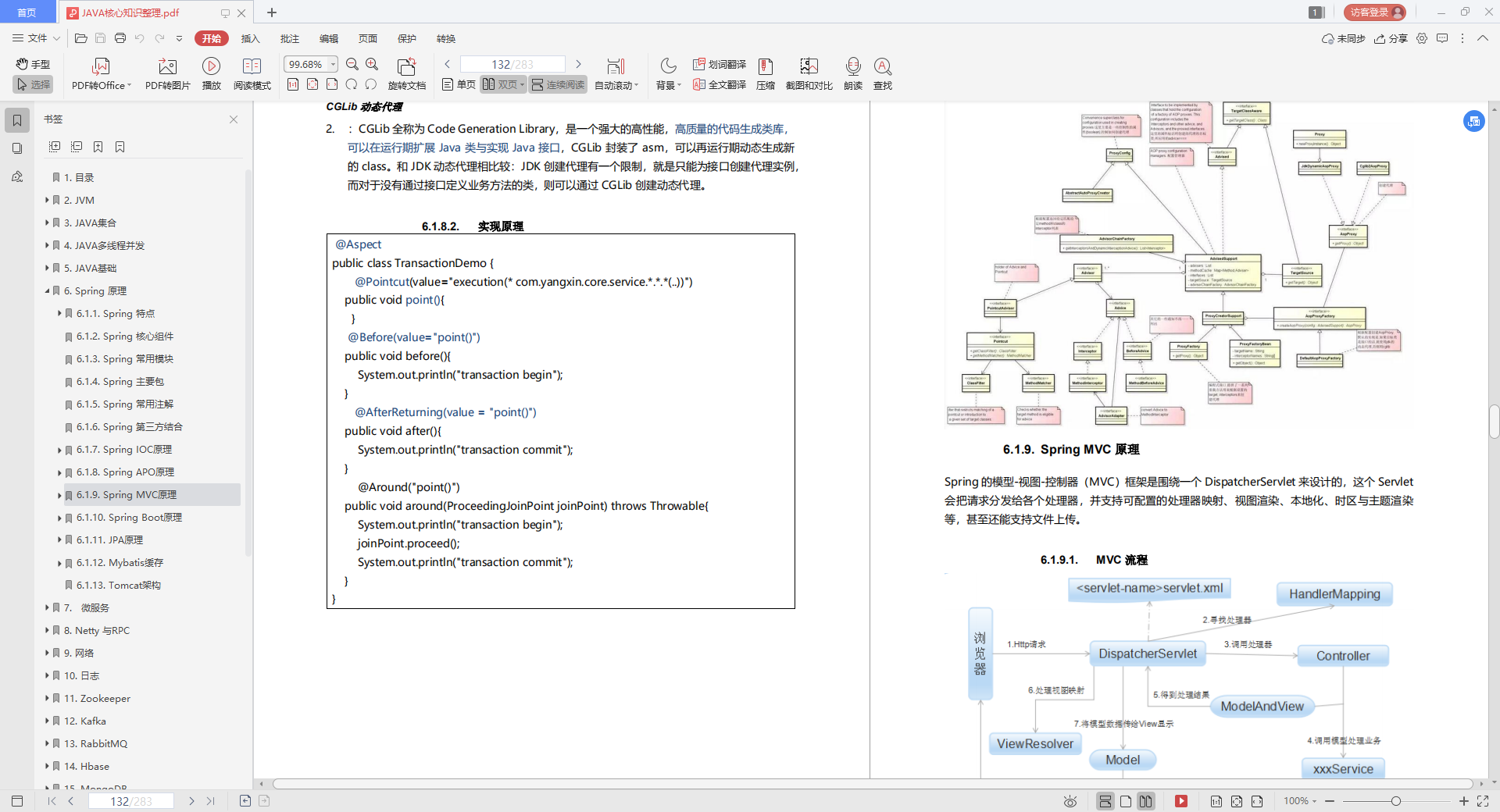The image size is (1500, 812).
Task: Launch the 压缩 compress tool
Action: click(x=765, y=74)
